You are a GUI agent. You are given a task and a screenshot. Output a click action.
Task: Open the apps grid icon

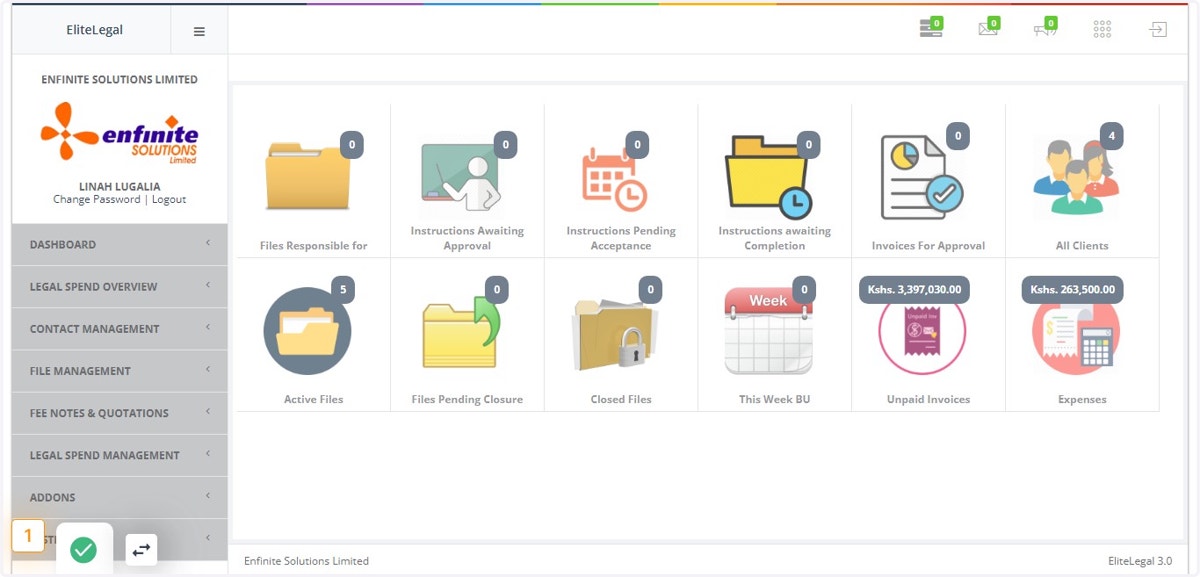tap(1102, 30)
